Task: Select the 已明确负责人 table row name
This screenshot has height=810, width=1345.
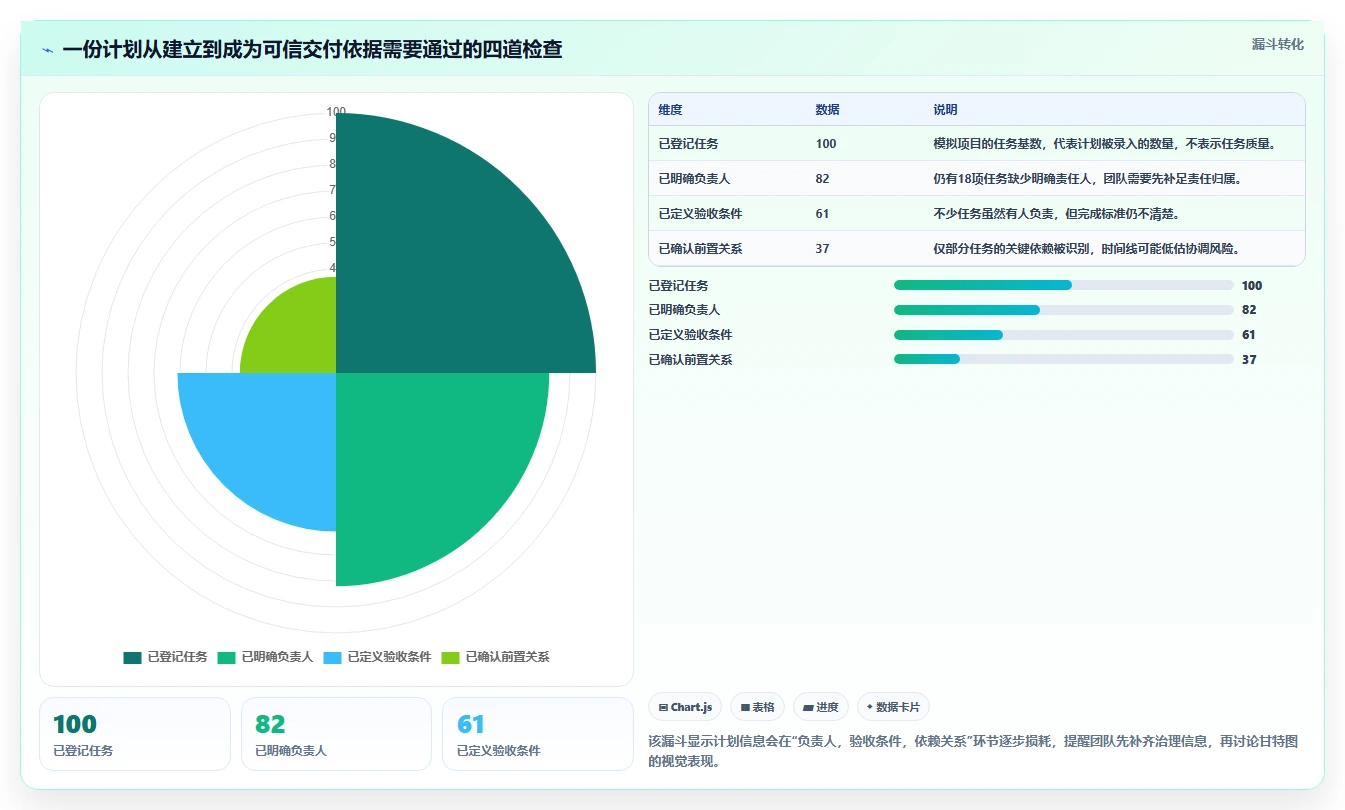Action: click(x=694, y=179)
